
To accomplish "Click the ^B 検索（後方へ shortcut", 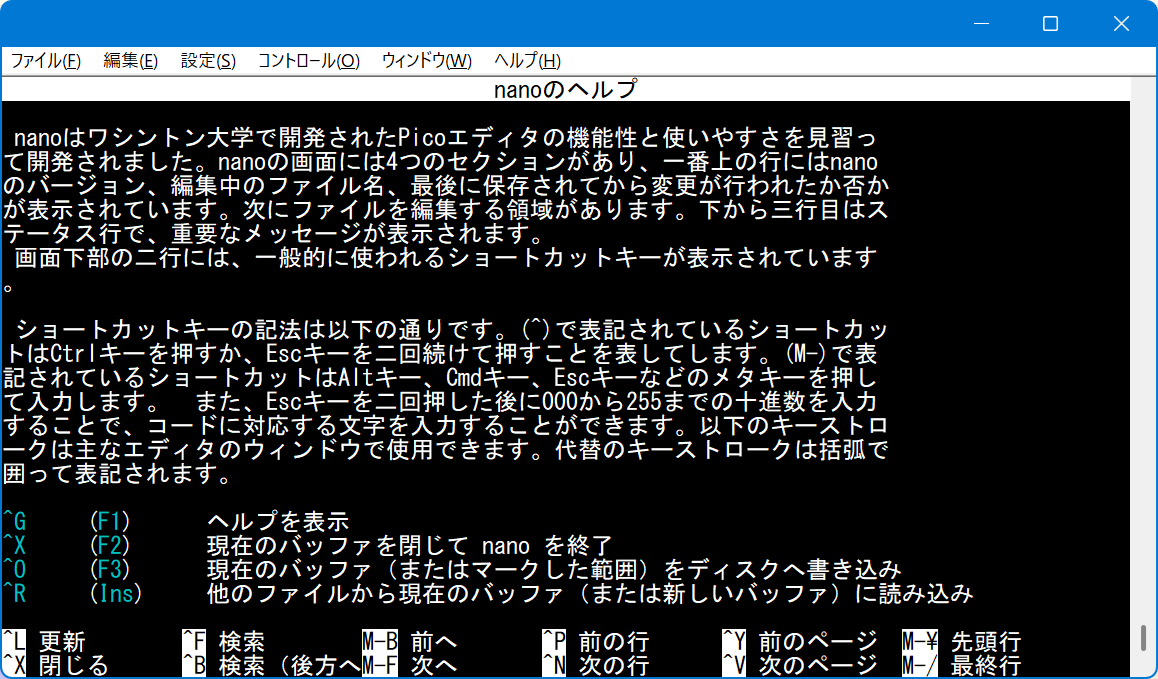I will 272,666.
